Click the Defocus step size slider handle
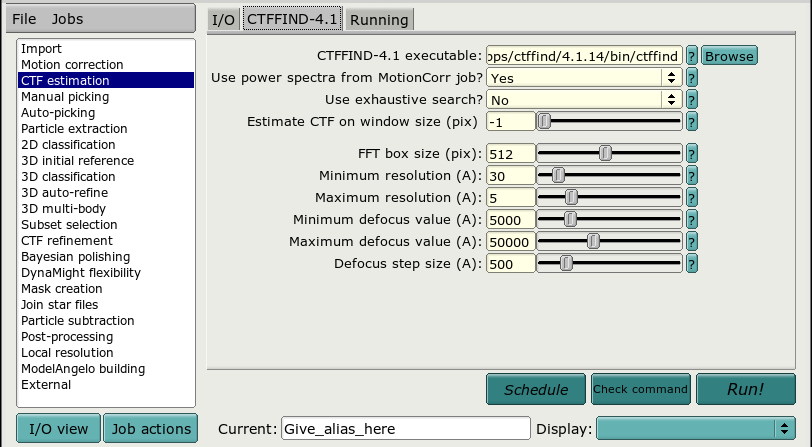The image size is (812, 447). (567, 264)
